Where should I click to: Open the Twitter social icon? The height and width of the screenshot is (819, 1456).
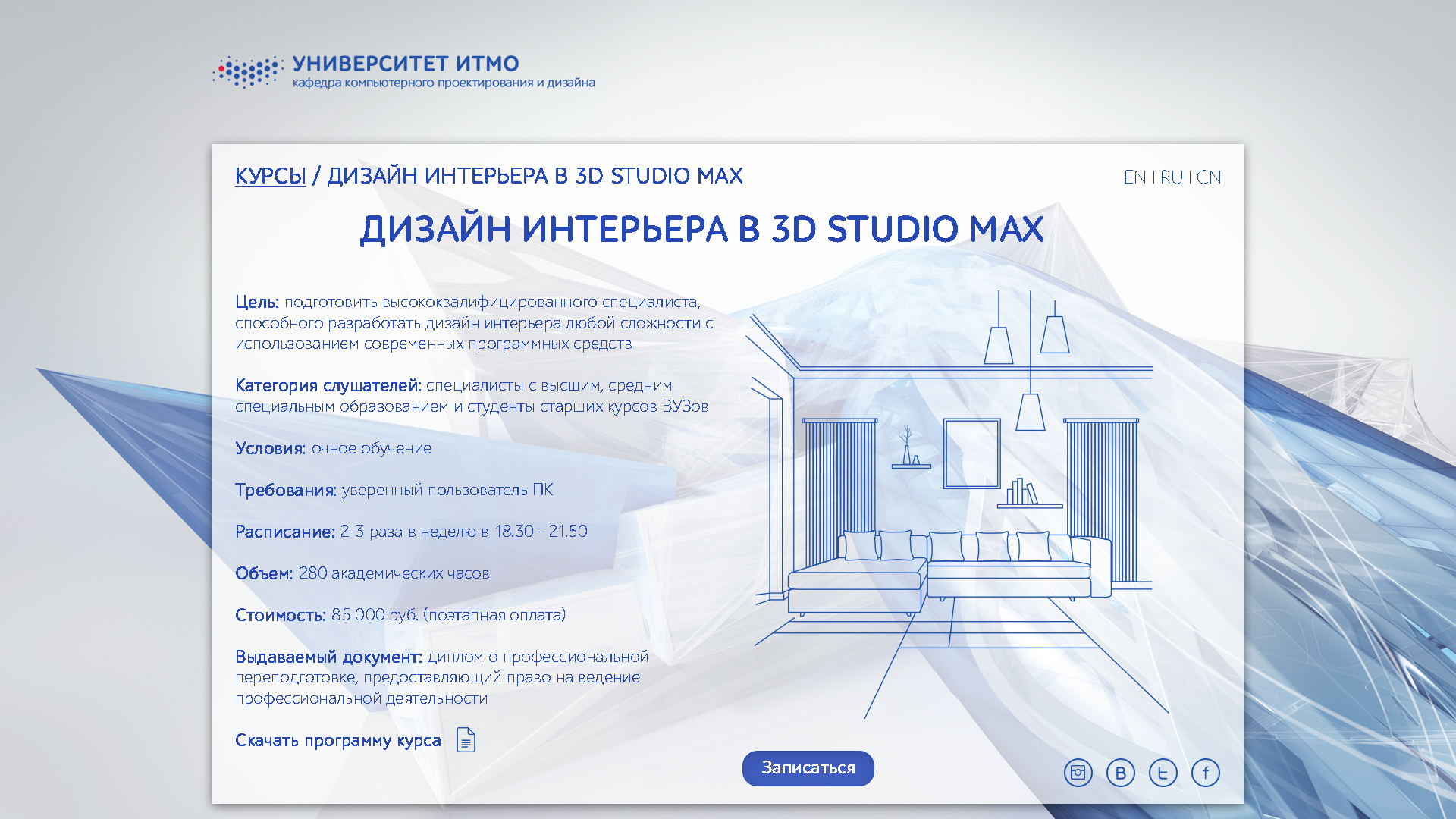coord(1163,773)
